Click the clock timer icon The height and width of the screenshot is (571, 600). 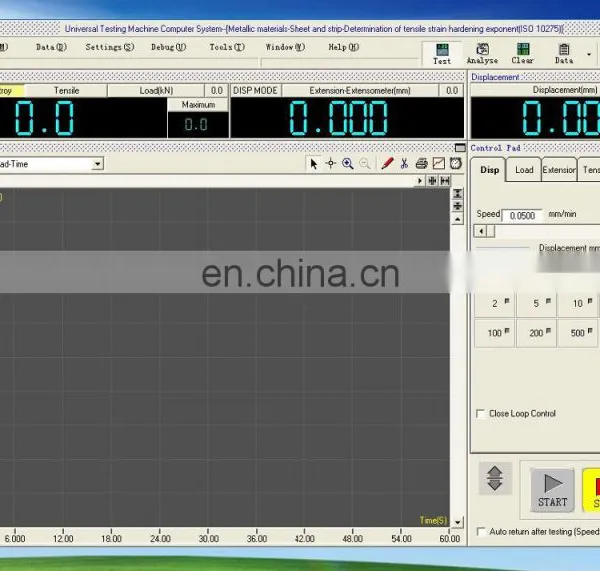point(455,164)
